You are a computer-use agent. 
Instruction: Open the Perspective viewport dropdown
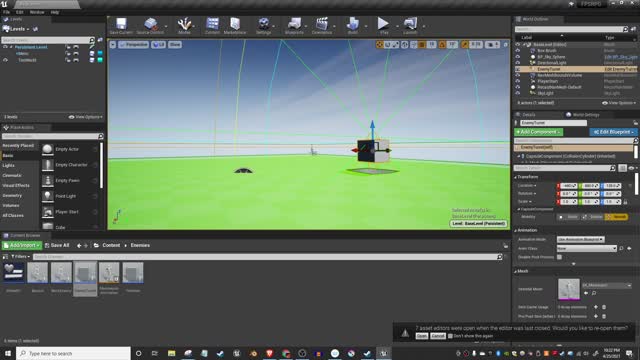pyautogui.click(x=133, y=44)
